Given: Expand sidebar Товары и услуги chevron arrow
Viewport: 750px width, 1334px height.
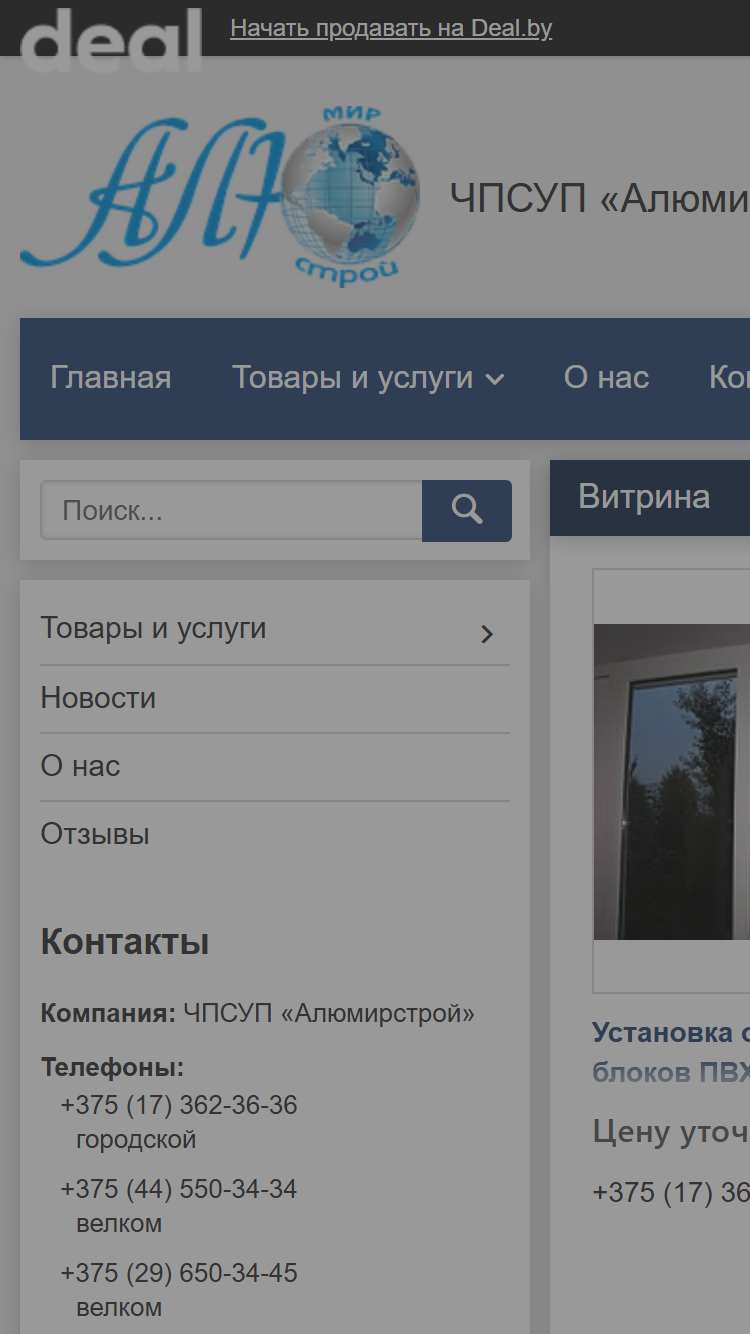Looking at the screenshot, I should tap(487, 634).
